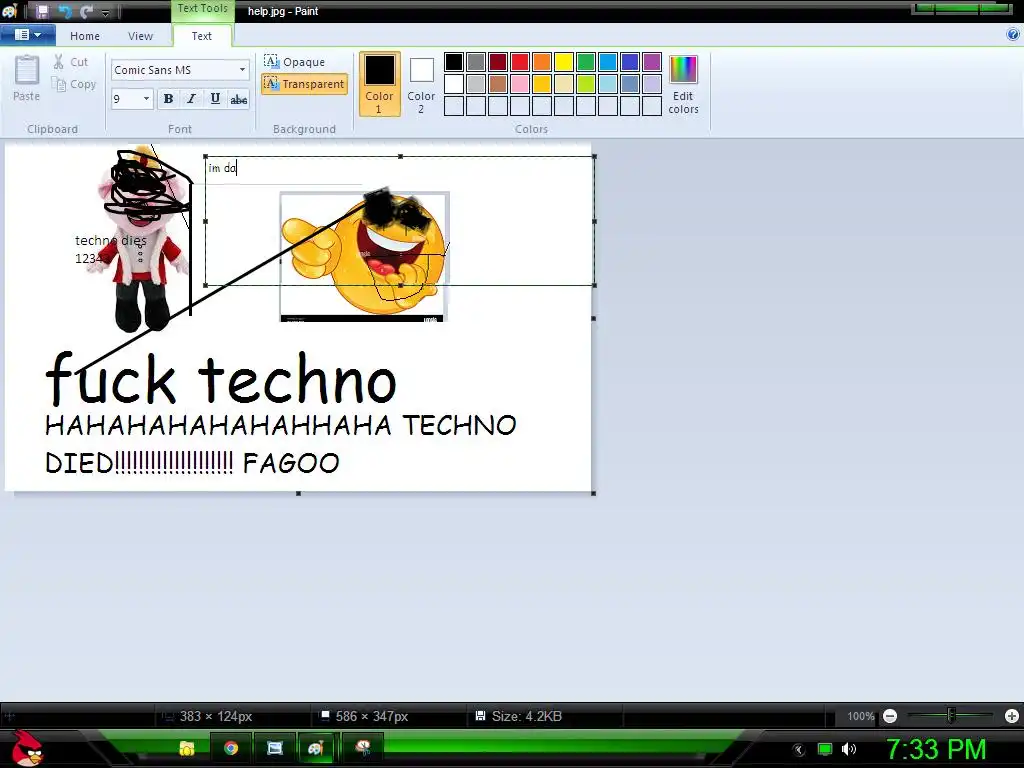Click the Cut scissors button

(x=71, y=62)
